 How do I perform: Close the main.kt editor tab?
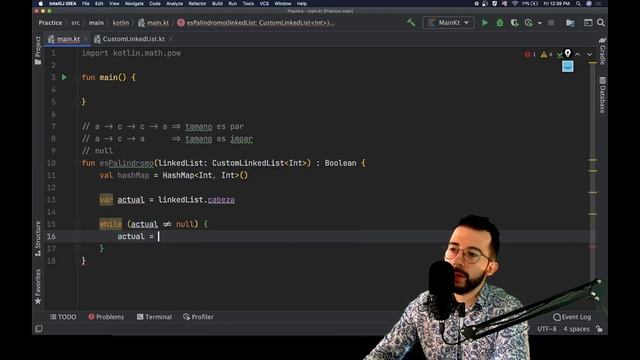[86, 39]
